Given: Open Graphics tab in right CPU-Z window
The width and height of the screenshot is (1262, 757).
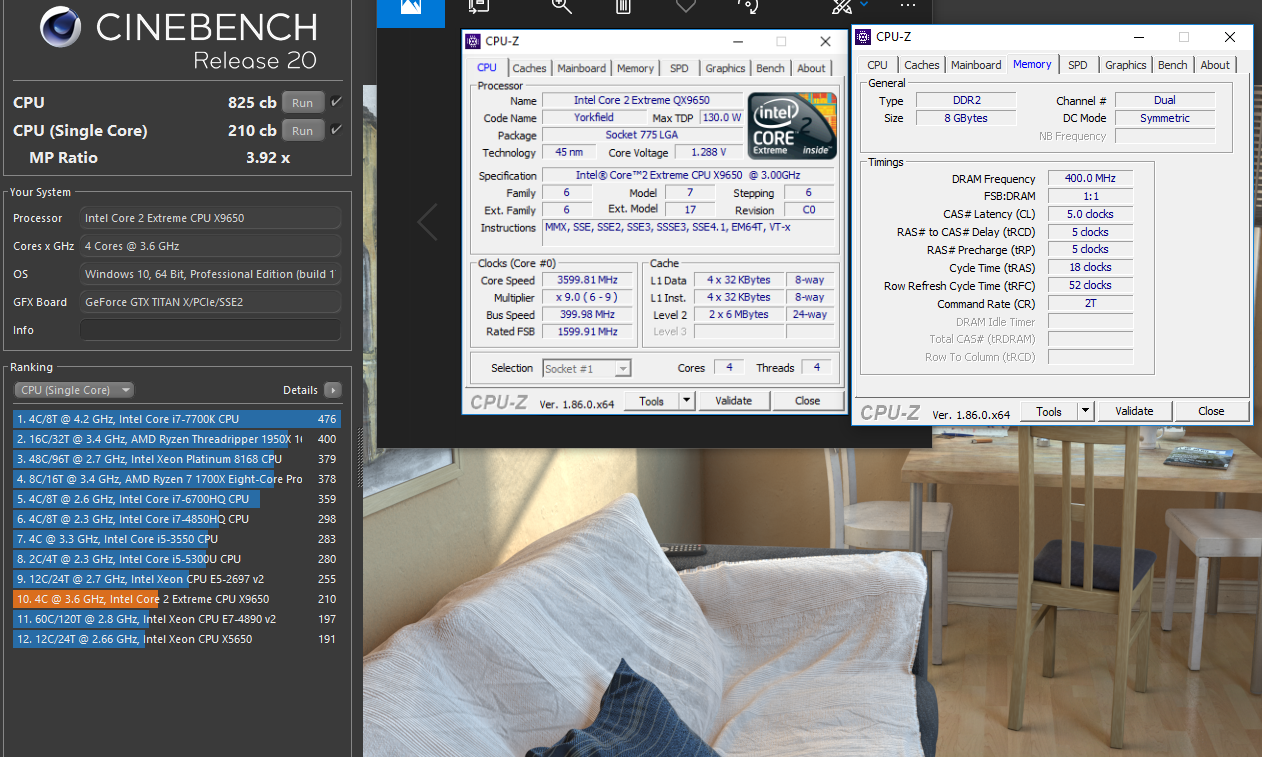Looking at the screenshot, I should point(1125,65).
